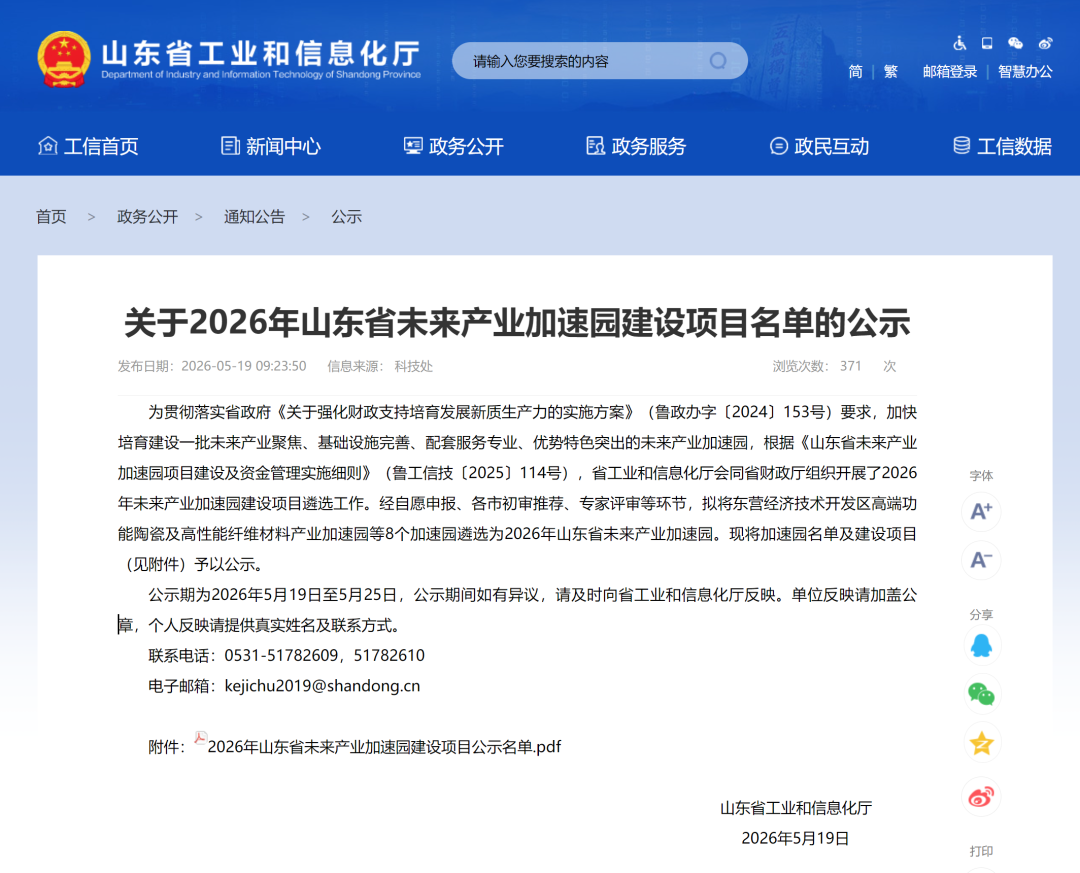The image size is (1080, 873).
Task: Open the 政民互动 menu item
Action: tap(831, 146)
